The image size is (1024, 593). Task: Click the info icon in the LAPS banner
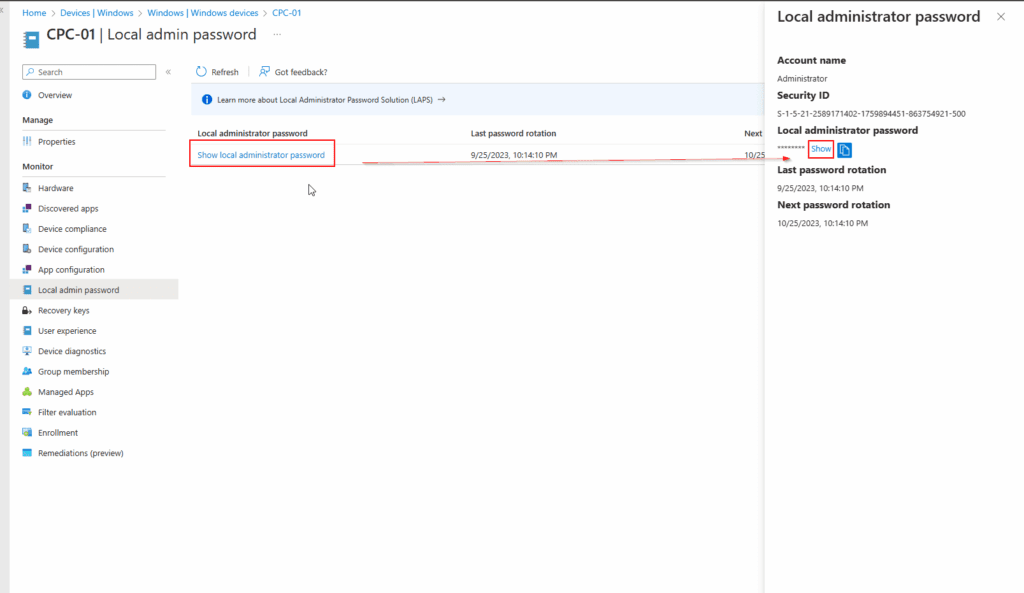pyautogui.click(x=207, y=98)
